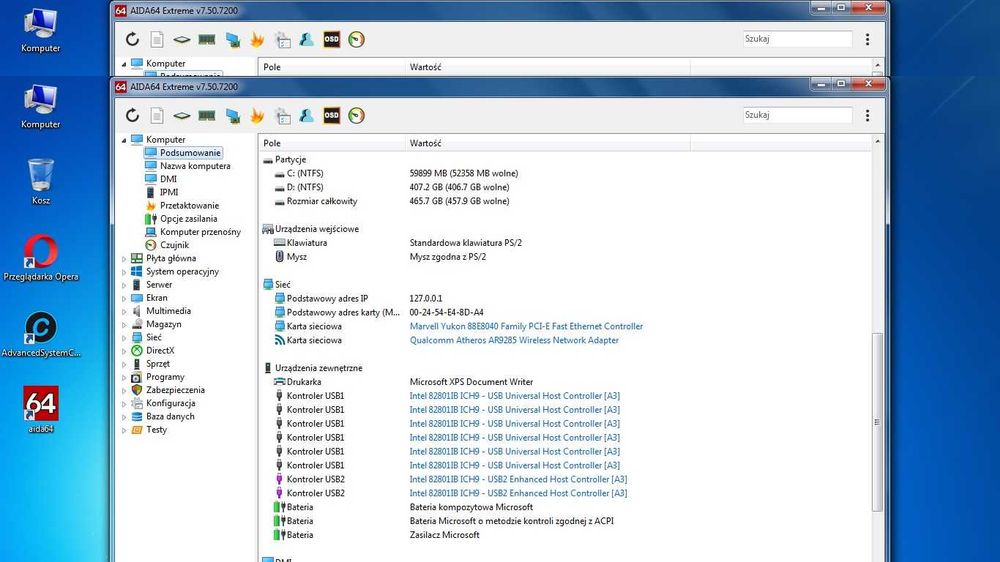The image size is (1000, 562).
Task: Expand Sieć tree node in sidebar
Action: [x=124, y=337]
